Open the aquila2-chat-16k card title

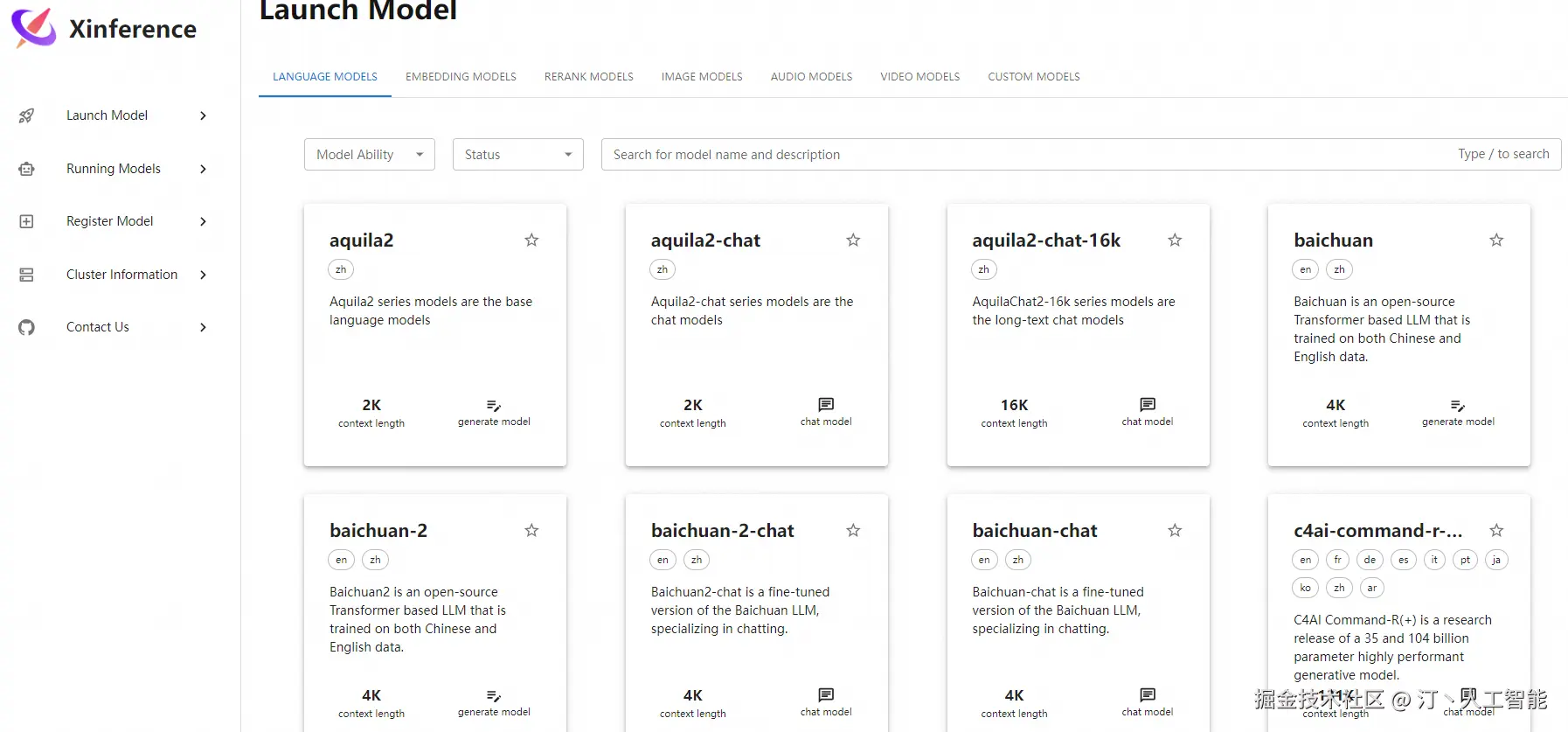pyautogui.click(x=1046, y=241)
